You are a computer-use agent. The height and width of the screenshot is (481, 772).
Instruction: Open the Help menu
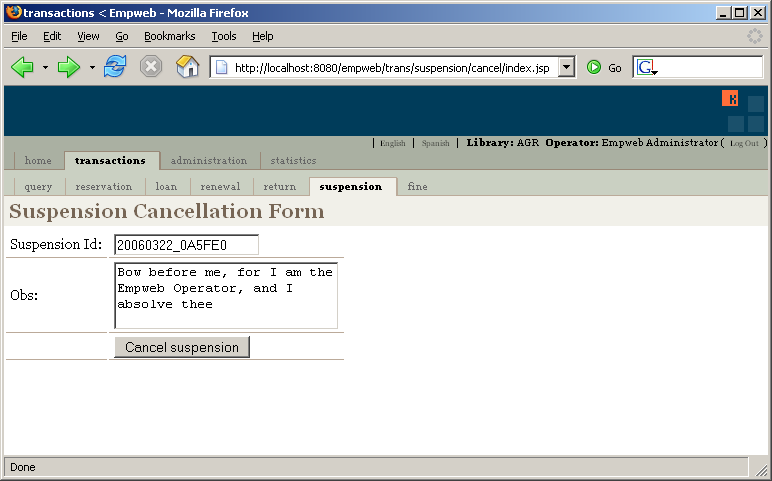click(262, 36)
